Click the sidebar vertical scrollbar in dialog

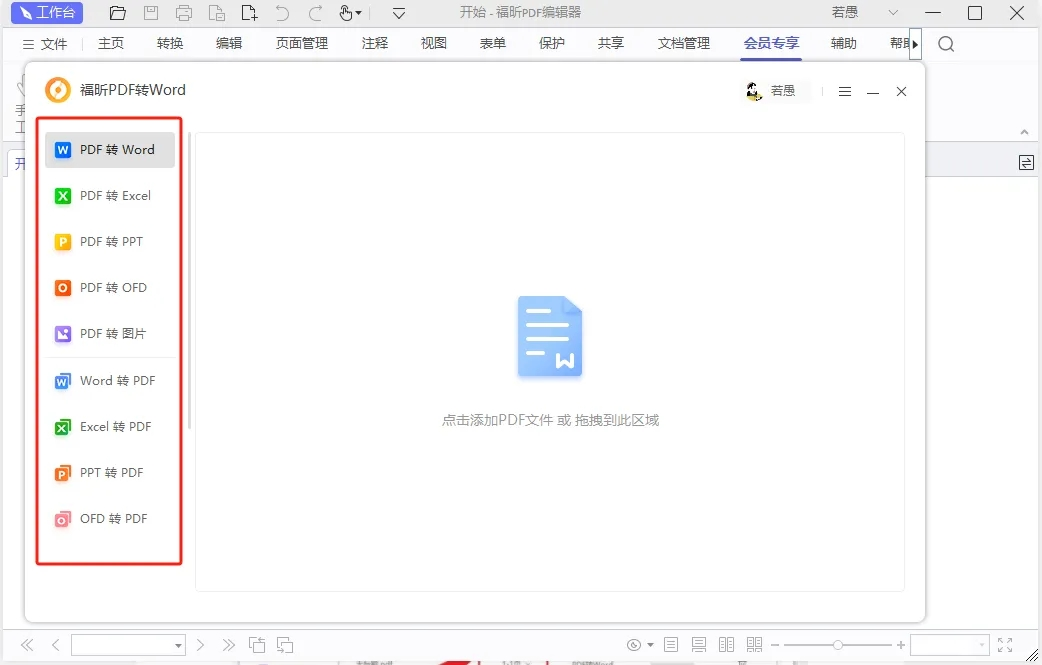189,281
